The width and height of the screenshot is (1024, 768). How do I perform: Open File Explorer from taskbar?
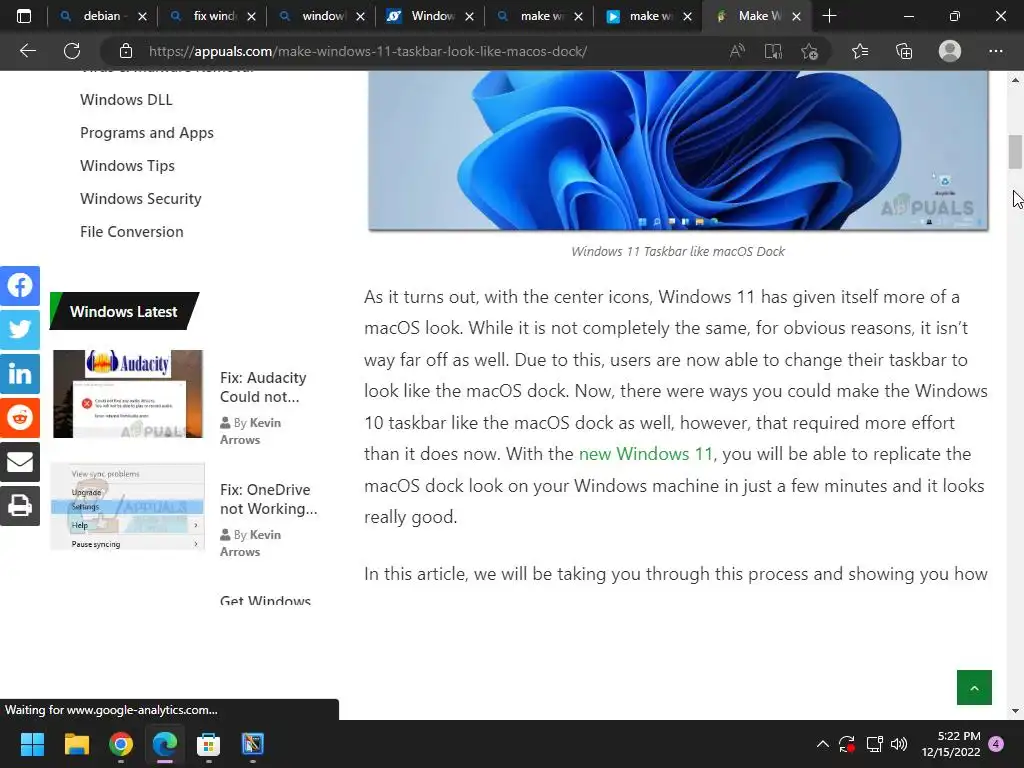(x=76, y=744)
